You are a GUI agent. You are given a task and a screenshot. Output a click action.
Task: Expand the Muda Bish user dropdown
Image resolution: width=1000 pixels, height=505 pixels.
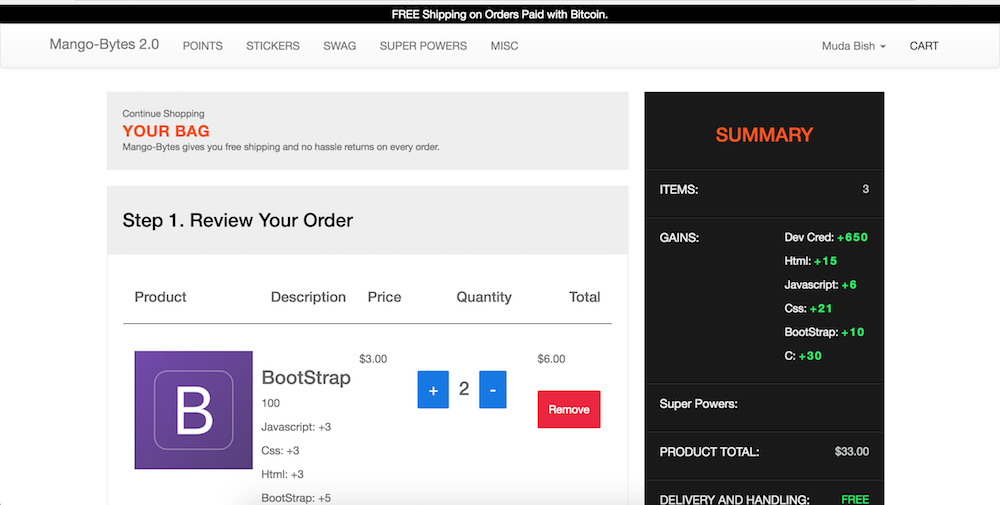pyautogui.click(x=853, y=46)
